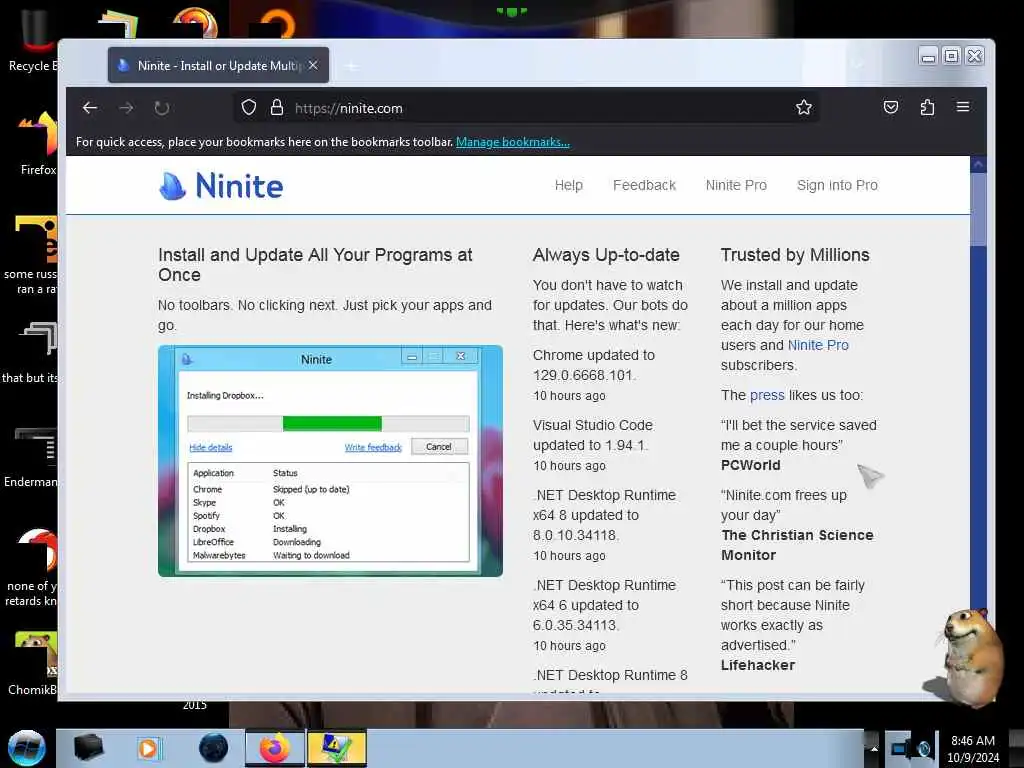The image size is (1024, 768).
Task: Click 'Visual Studio Code updated to 1.94.1.' text
Action: 592,435
